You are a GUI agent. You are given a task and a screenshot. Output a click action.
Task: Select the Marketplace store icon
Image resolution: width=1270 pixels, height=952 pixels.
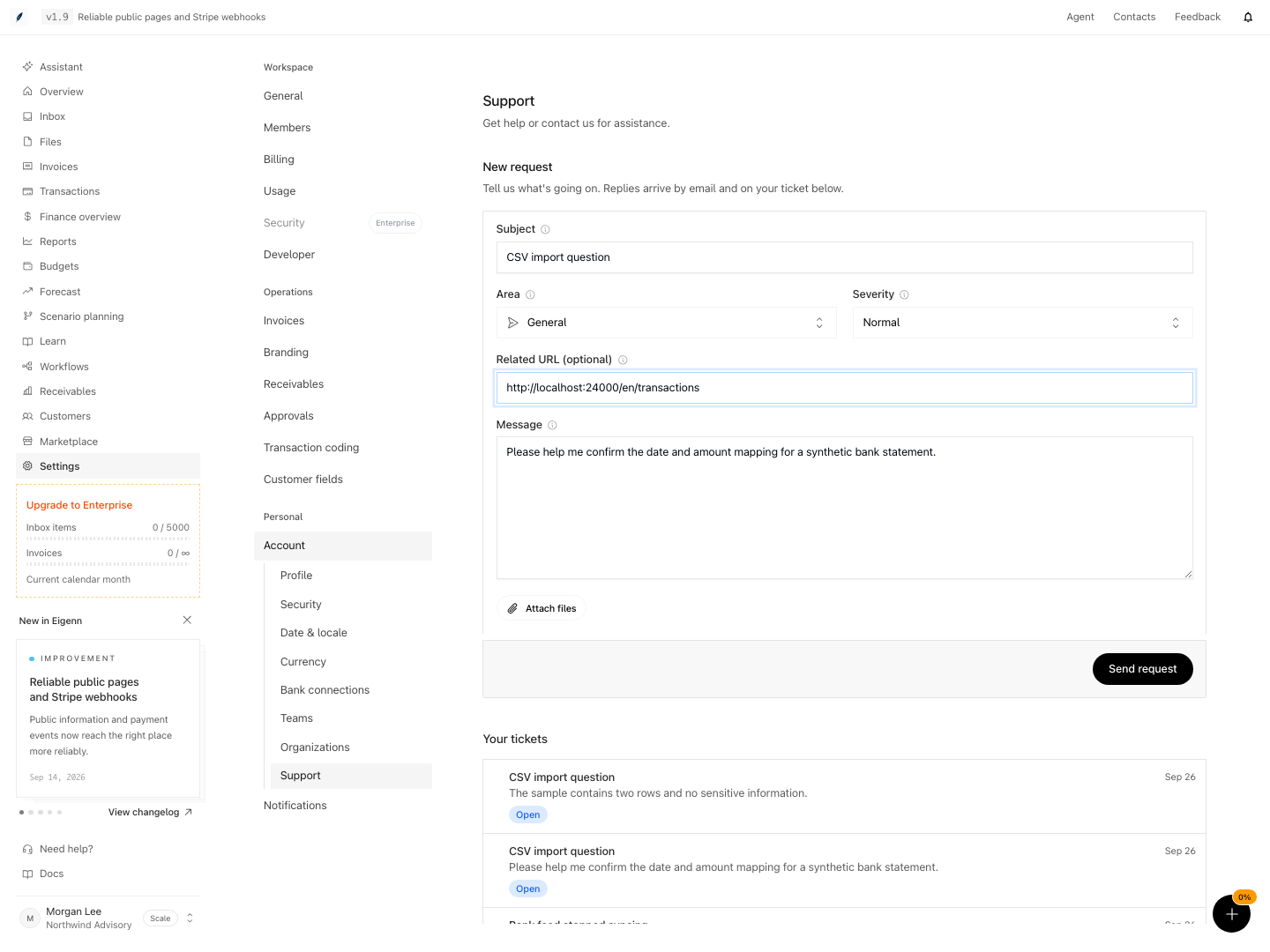coord(27,442)
